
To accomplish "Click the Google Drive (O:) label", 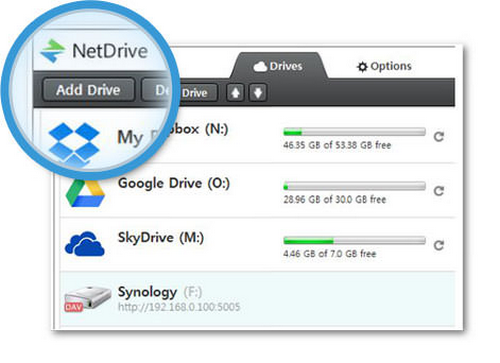I will coord(174,183).
